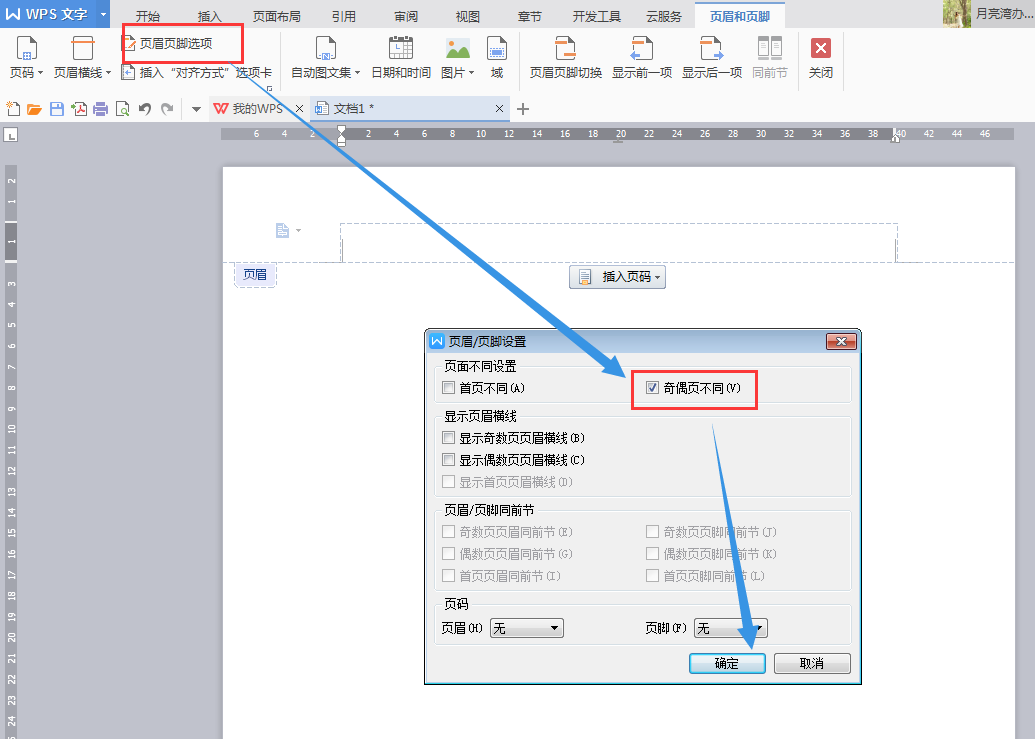1035x739 pixels.
Task: Click the export to PDF icon
Action: 79,109
